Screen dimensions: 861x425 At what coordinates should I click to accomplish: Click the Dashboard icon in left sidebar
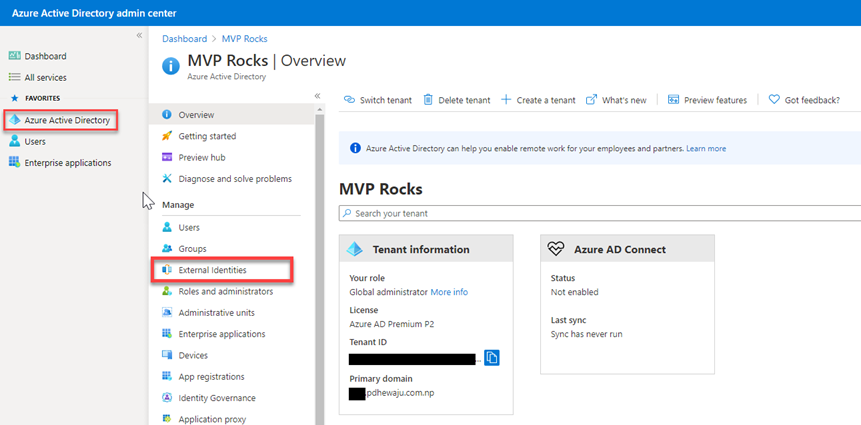coord(15,56)
